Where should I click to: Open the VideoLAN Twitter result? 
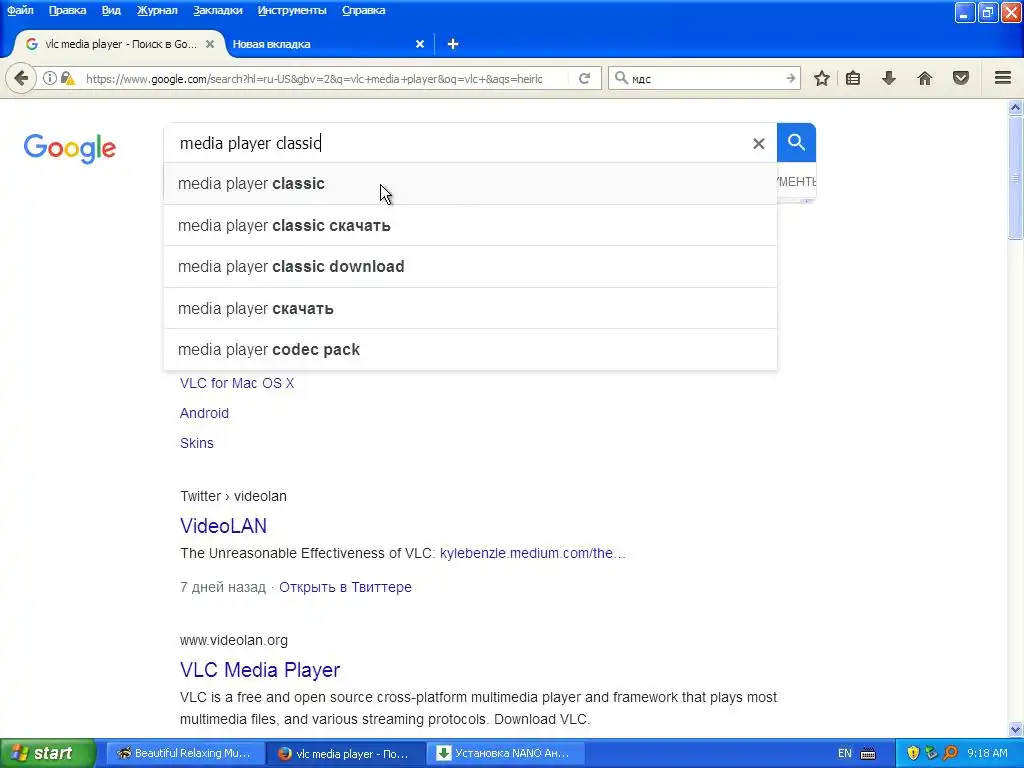pyautogui.click(x=223, y=526)
